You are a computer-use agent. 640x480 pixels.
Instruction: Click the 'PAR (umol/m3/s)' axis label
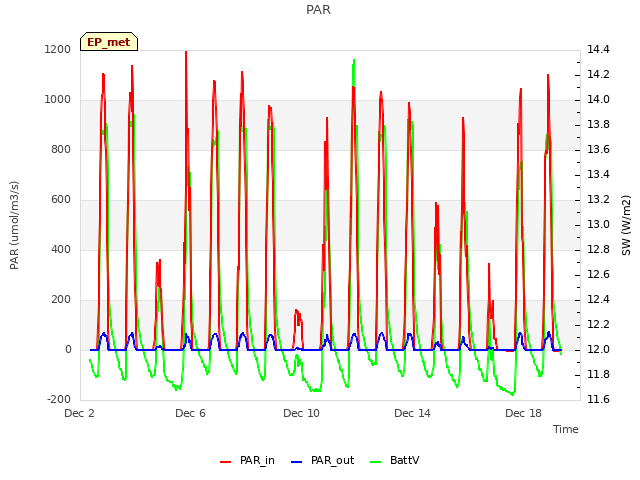pyautogui.click(x=14, y=225)
